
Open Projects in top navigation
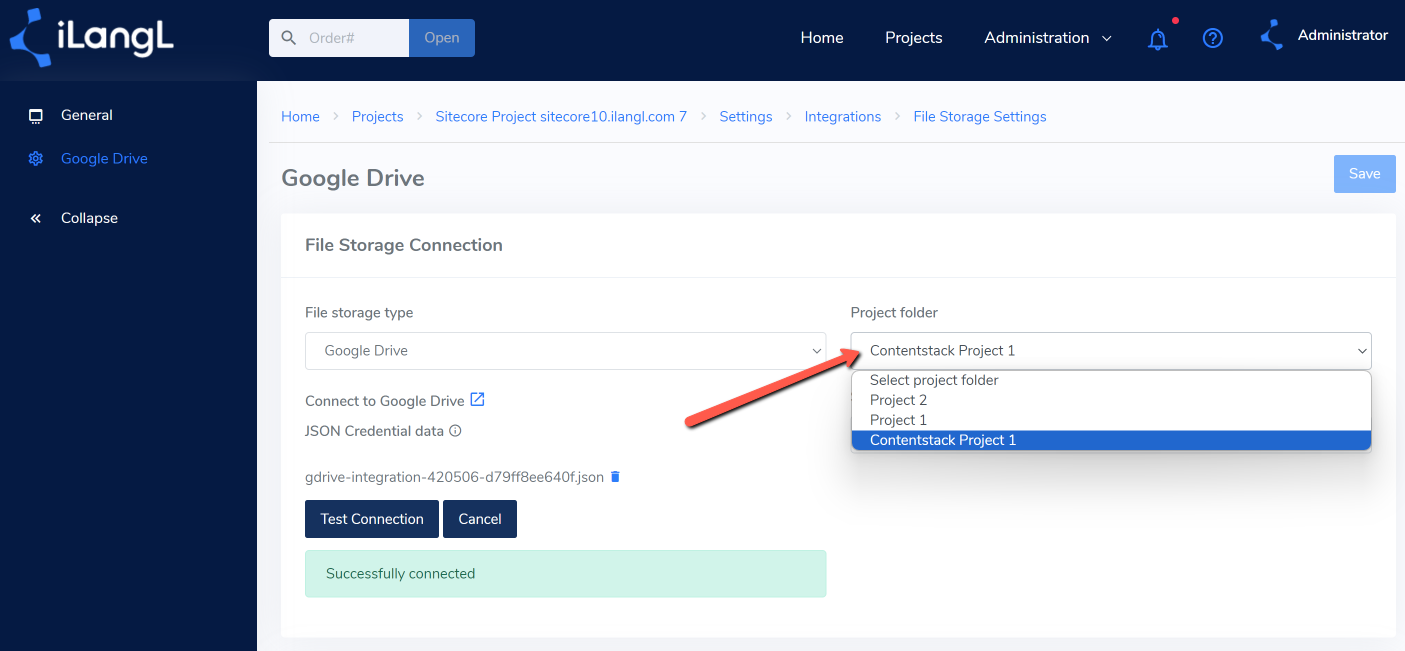914,38
